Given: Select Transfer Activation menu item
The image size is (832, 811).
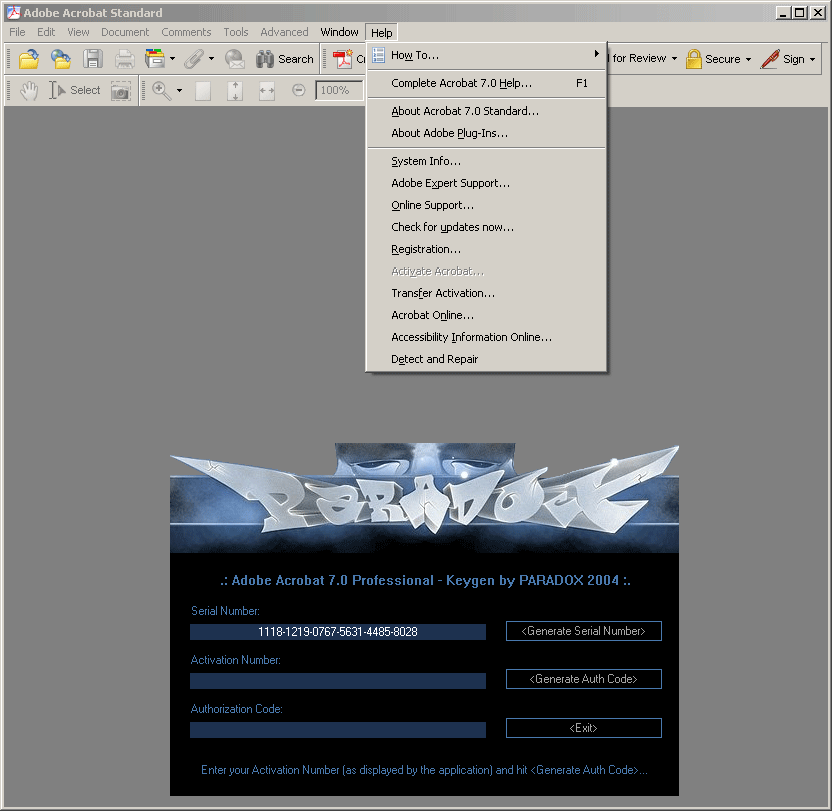Looking at the screenshot, I should coord(487,294).
